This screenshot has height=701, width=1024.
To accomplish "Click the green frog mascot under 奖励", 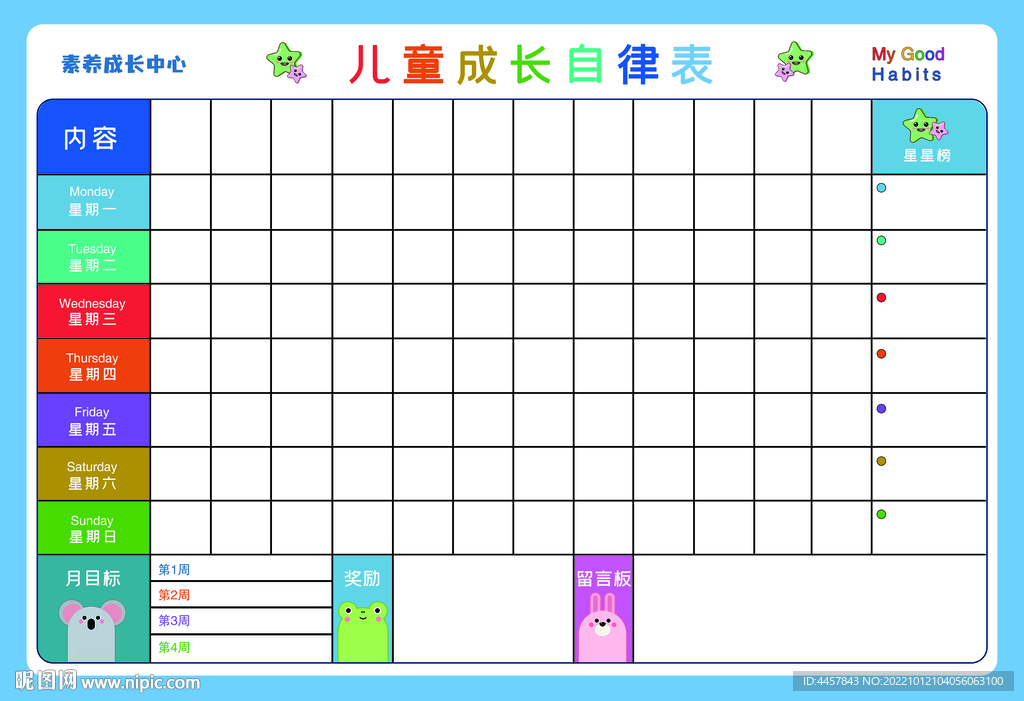I will 362,632.
